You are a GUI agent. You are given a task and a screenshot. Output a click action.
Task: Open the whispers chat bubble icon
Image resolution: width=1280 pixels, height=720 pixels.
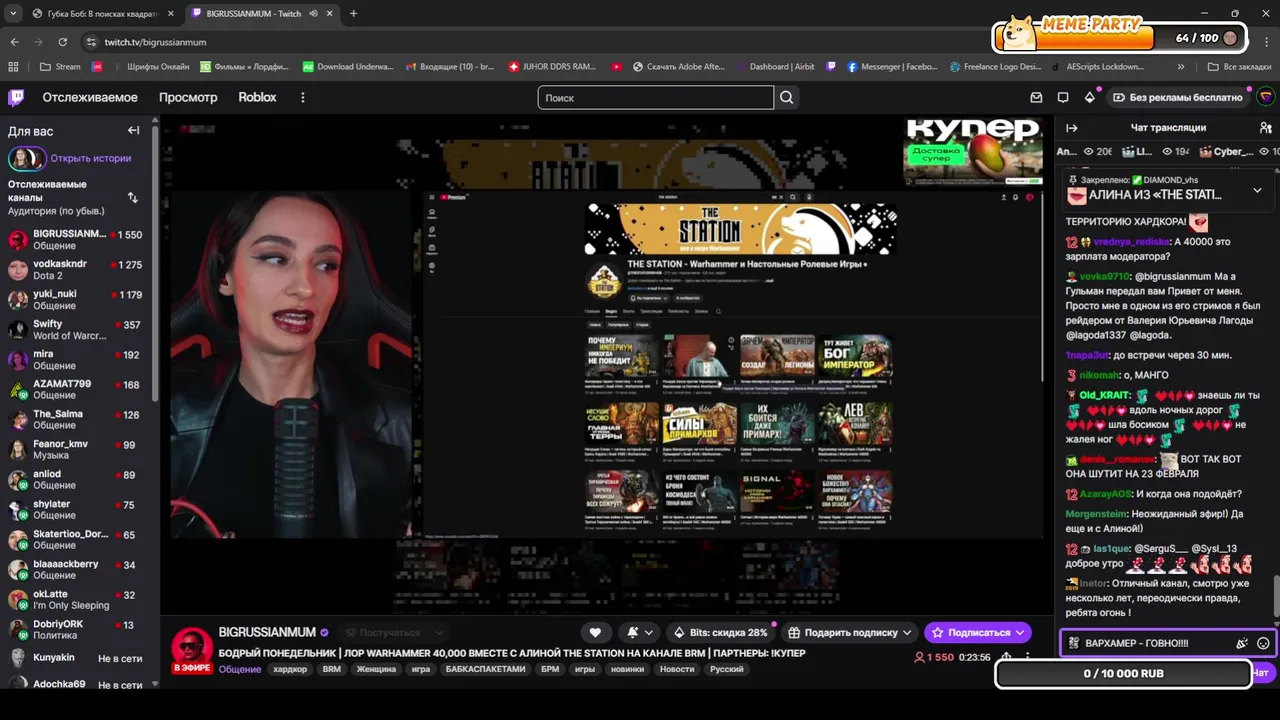(x=1063, y=97)
